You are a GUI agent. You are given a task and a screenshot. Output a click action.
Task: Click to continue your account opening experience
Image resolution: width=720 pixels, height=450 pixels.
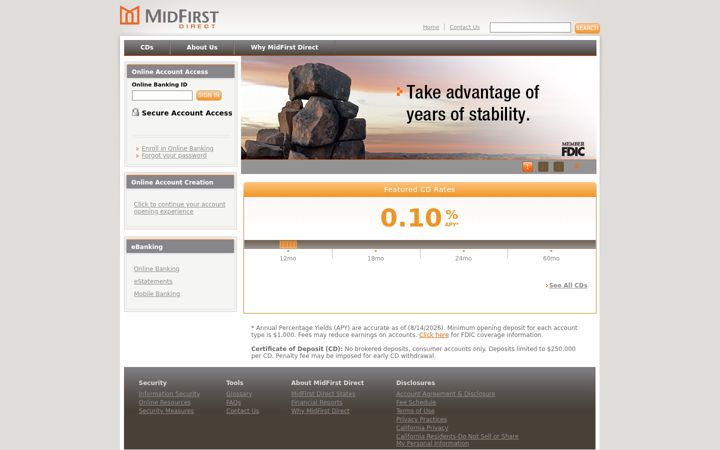(180, 208)
